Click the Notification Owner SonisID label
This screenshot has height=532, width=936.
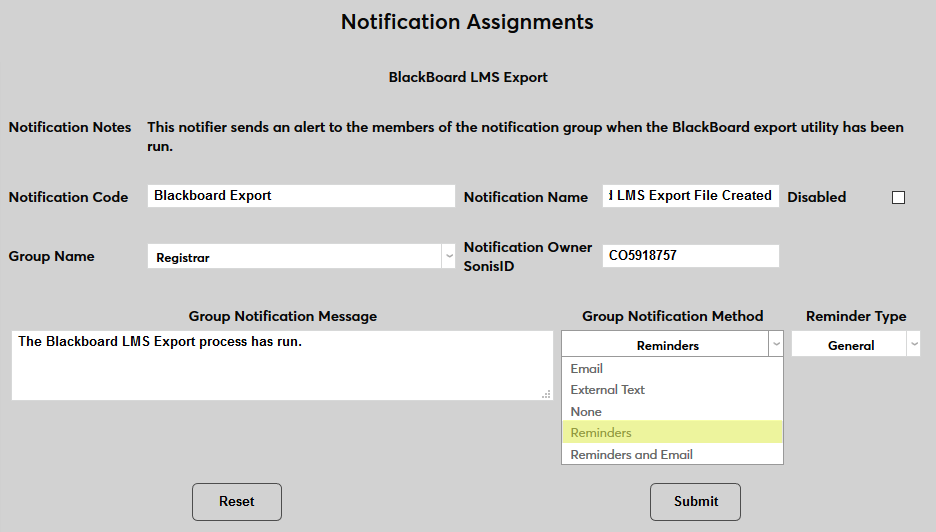[x=528, y=256]
